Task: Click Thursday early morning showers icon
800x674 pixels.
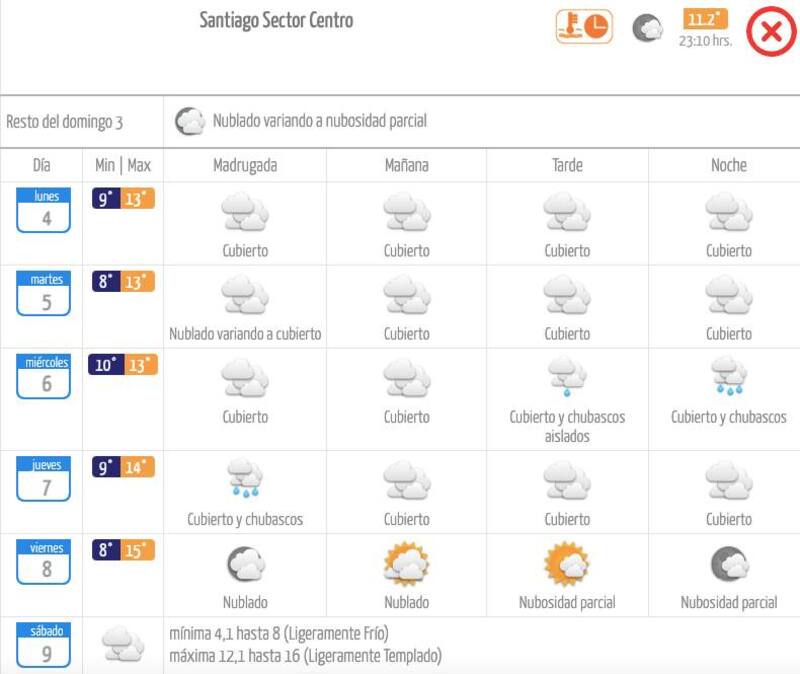Action: (245, 480)
